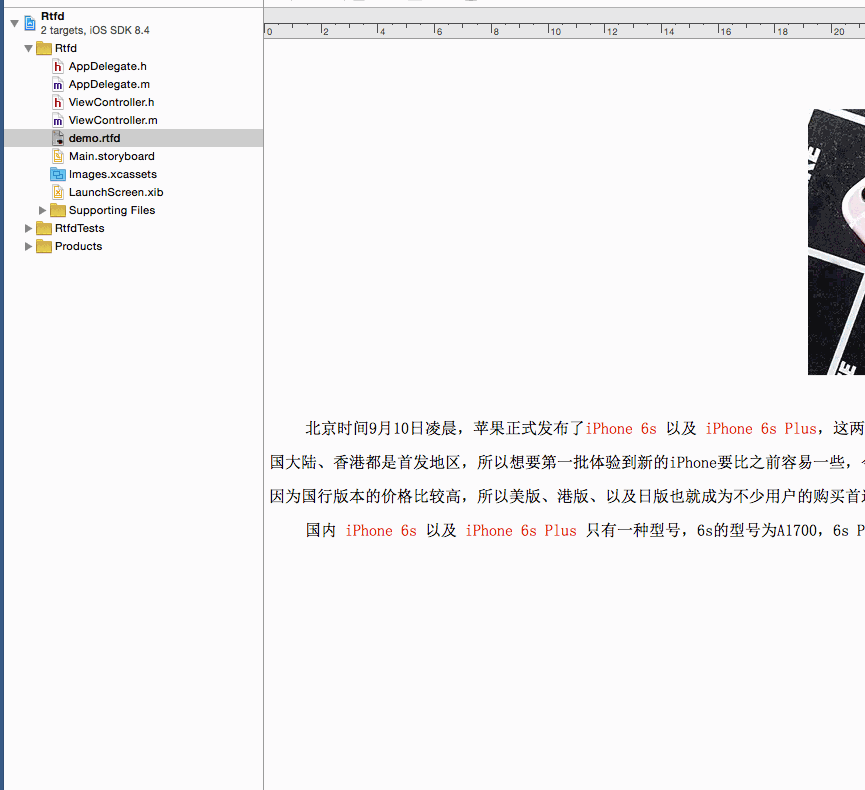Click text '因为国行版本的价格比较高'
Viewport: 865px width, 790px height.
pyautogui.click(x=366, y=496)
